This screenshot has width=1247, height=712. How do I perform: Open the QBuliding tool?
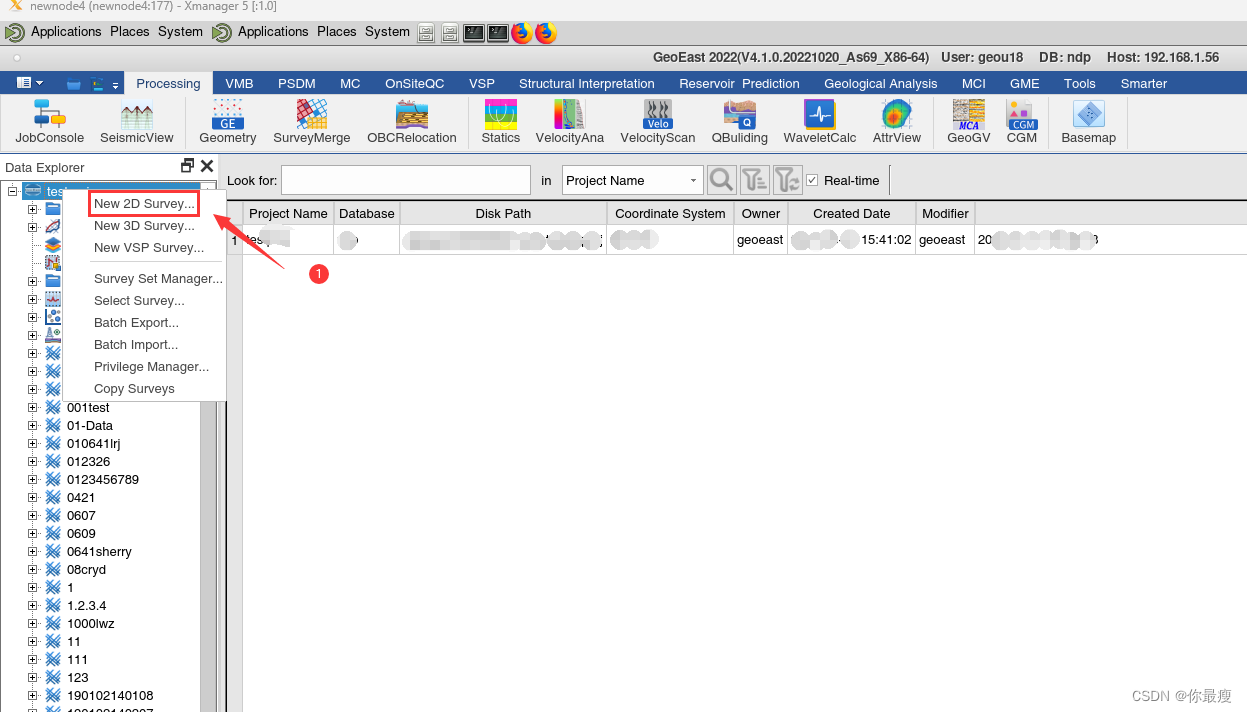[x=740, y=122]
